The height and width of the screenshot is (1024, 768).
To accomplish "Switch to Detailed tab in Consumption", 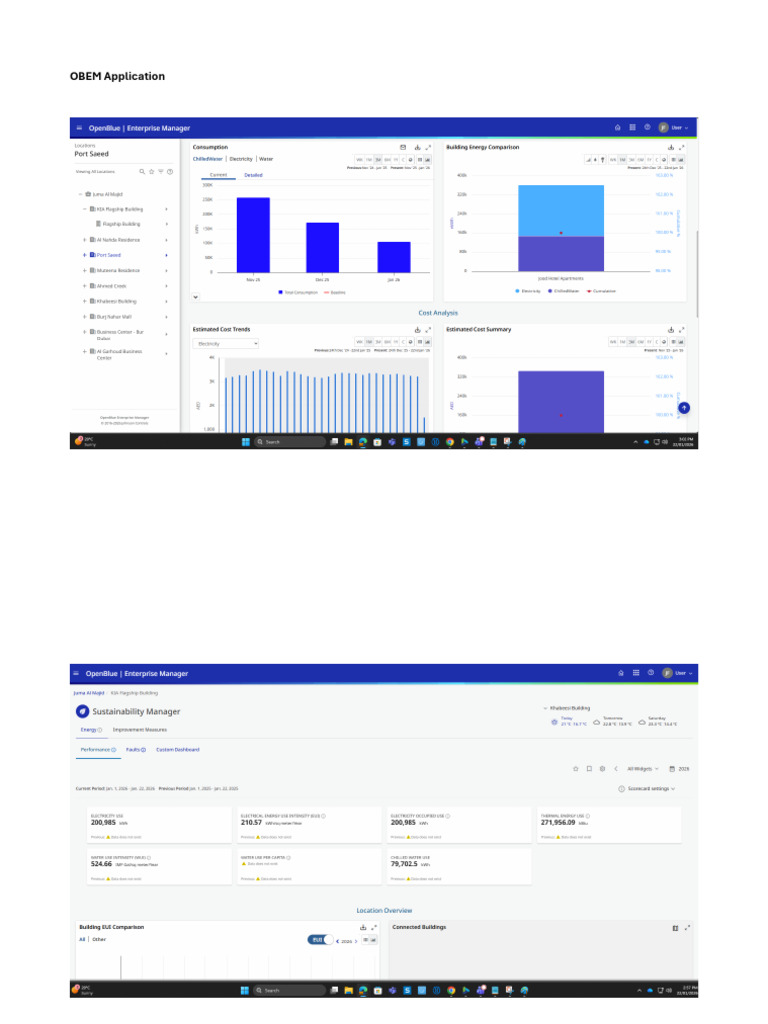I will [253, 175].
